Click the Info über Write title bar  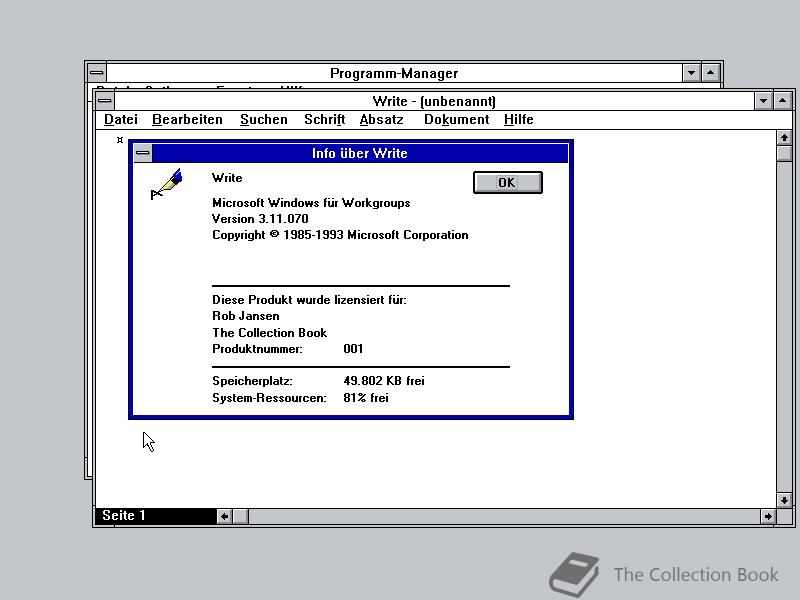(360, 153)
